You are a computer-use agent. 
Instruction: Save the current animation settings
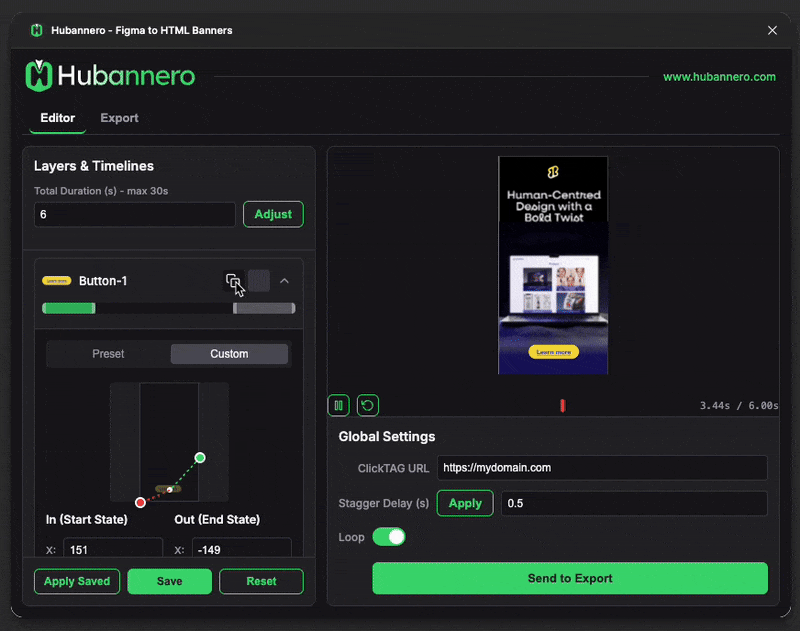click(169, 582)
